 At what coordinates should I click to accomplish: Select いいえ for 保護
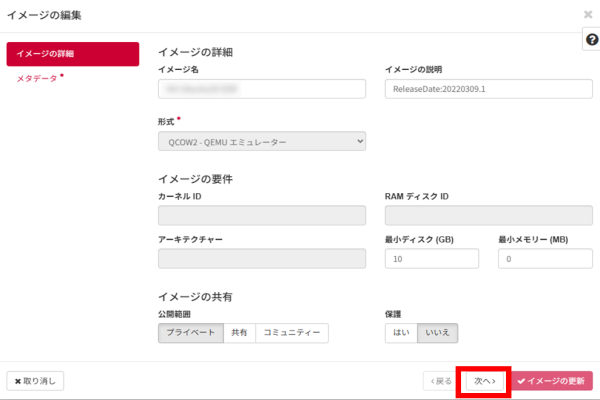coord(436,333)
